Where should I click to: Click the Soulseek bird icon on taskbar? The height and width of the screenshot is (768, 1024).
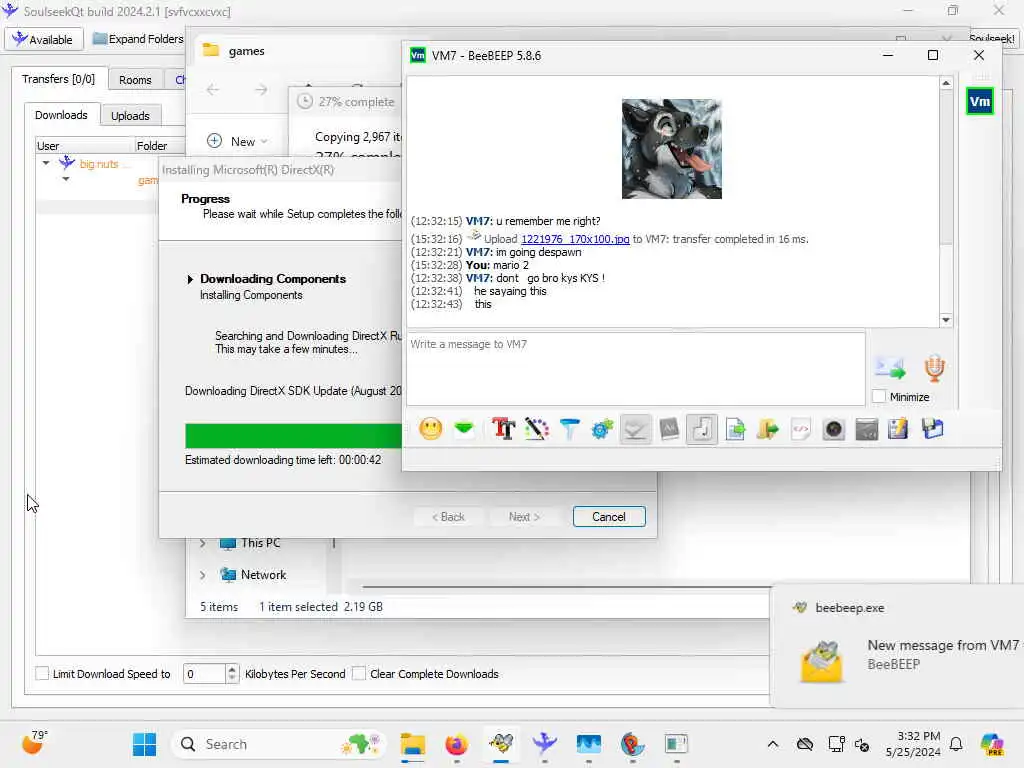pyautogui.click(x=544, y=744)
